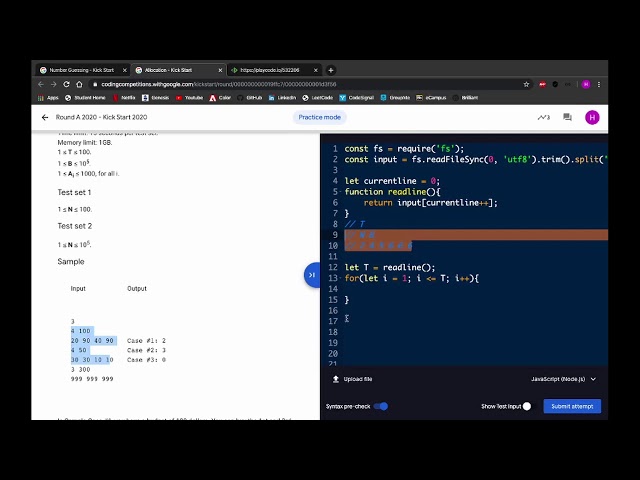Click the Upload file label
Image resolution: width=640 pixels, height=480 pixels.
358,379
